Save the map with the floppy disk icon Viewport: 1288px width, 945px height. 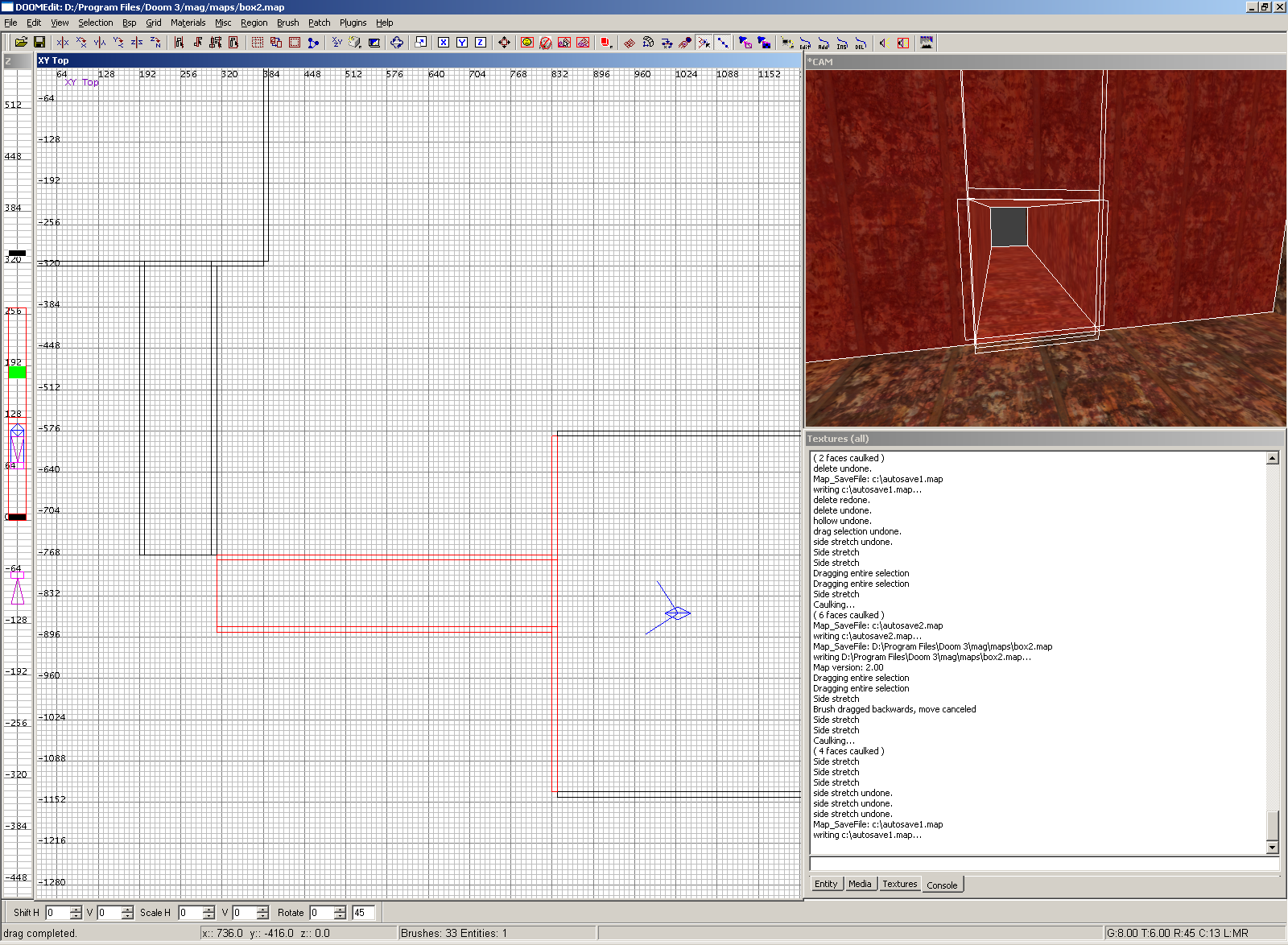(39, 43)
